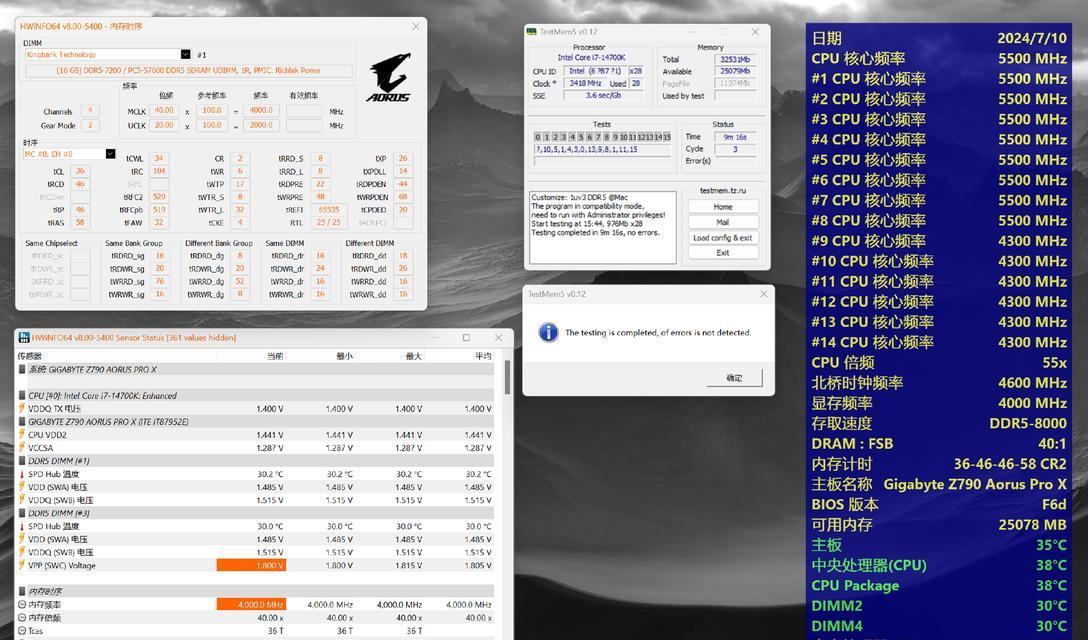Image resolution: width=1088 pixels, height=640 pixels.
Task: Click the Intel Core i7-14700K processor text in TestMem5
Action: pos(591,58)
